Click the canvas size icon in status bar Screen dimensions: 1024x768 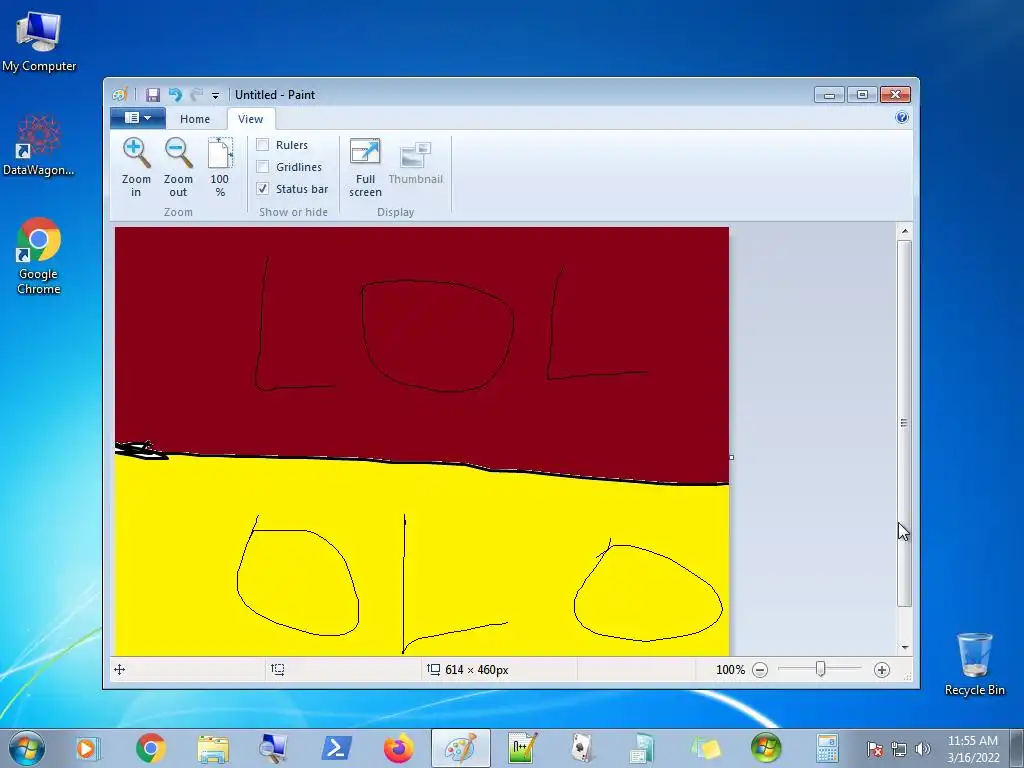[434, 669]
